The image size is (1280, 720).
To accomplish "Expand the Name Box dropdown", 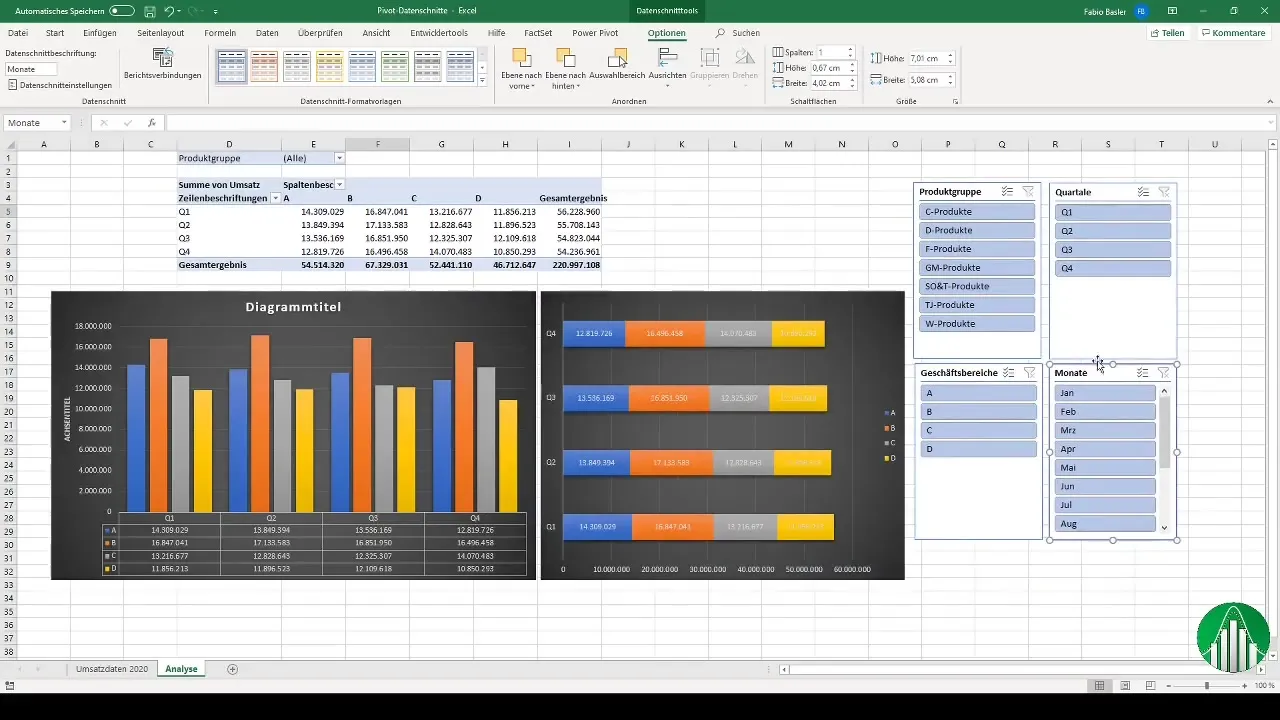I will [x=64, y=123].
